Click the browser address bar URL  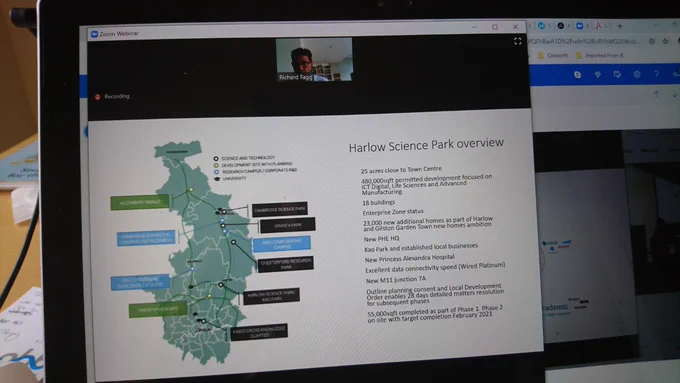tap(583, 41)
